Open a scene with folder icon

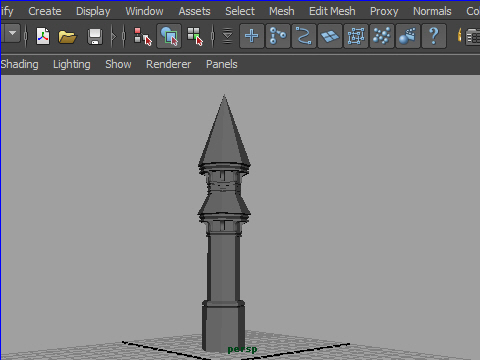click(67, 36)
